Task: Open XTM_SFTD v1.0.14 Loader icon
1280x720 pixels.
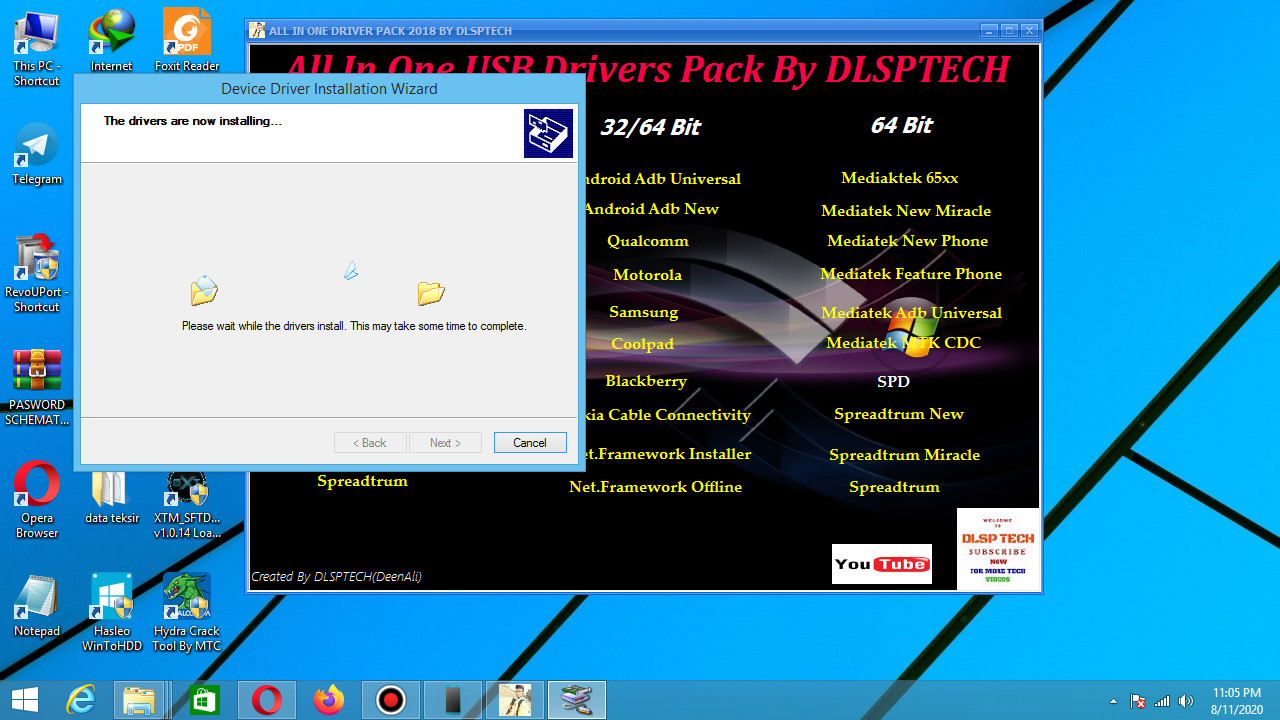Action: point(187,504)
